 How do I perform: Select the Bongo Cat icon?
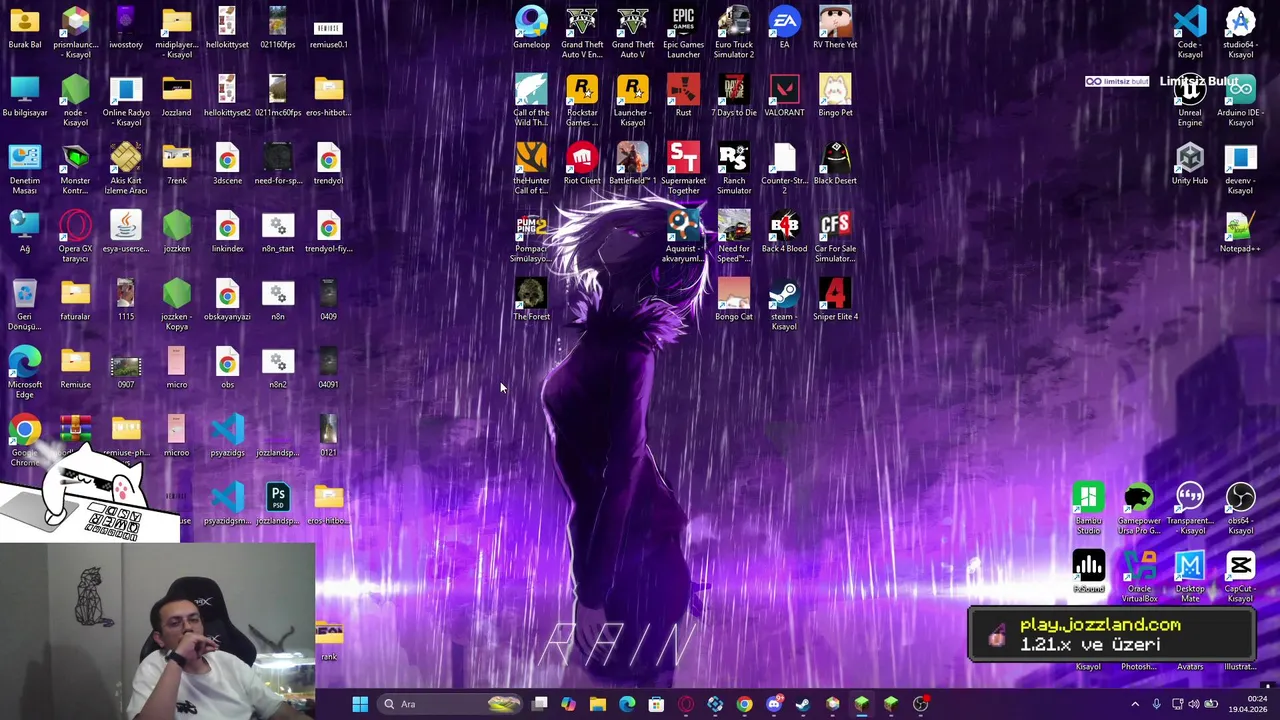(733, 300)
